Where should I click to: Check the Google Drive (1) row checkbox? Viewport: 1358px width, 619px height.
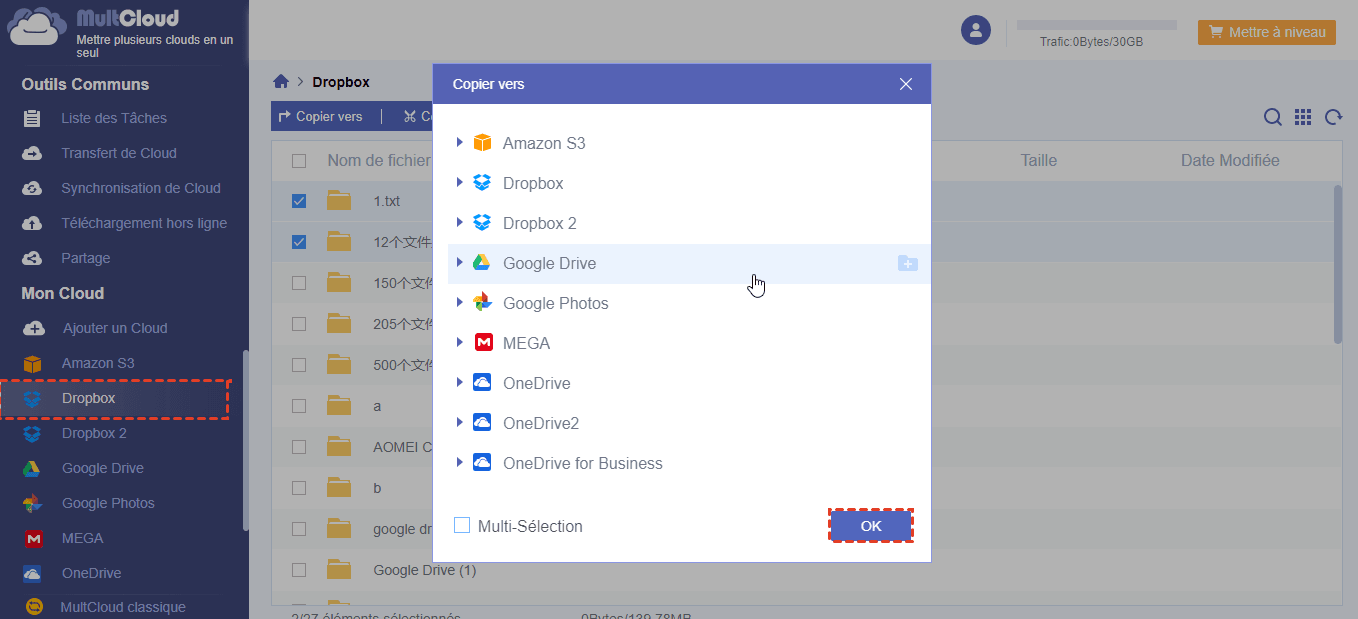pos(299,570)
